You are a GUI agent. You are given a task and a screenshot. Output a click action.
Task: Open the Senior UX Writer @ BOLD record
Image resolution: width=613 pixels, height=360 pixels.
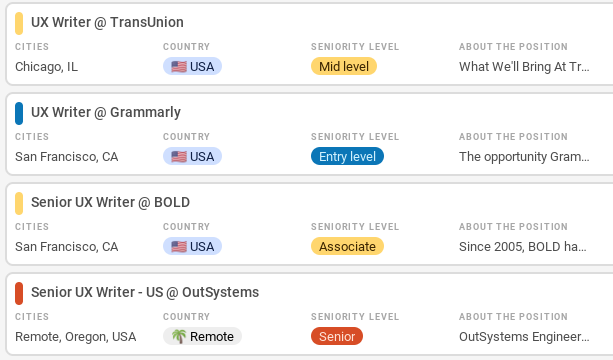coord(110,202)
